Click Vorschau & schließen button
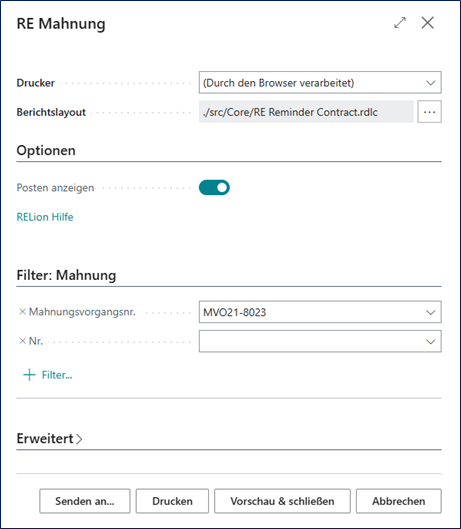The image size is (461, 529). pos(282,501)
